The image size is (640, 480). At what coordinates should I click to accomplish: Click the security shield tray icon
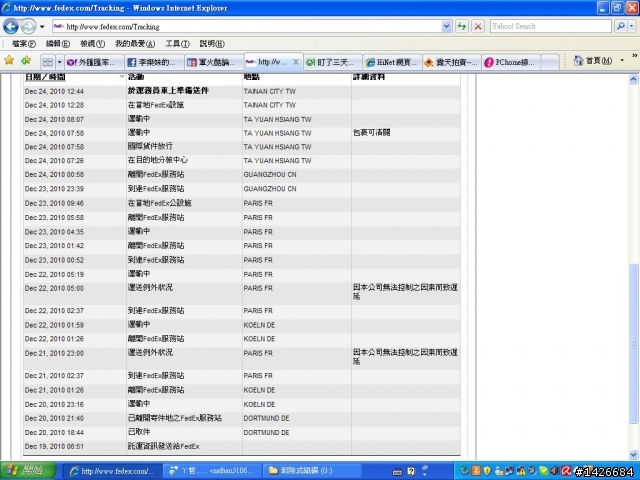[487, 471]
